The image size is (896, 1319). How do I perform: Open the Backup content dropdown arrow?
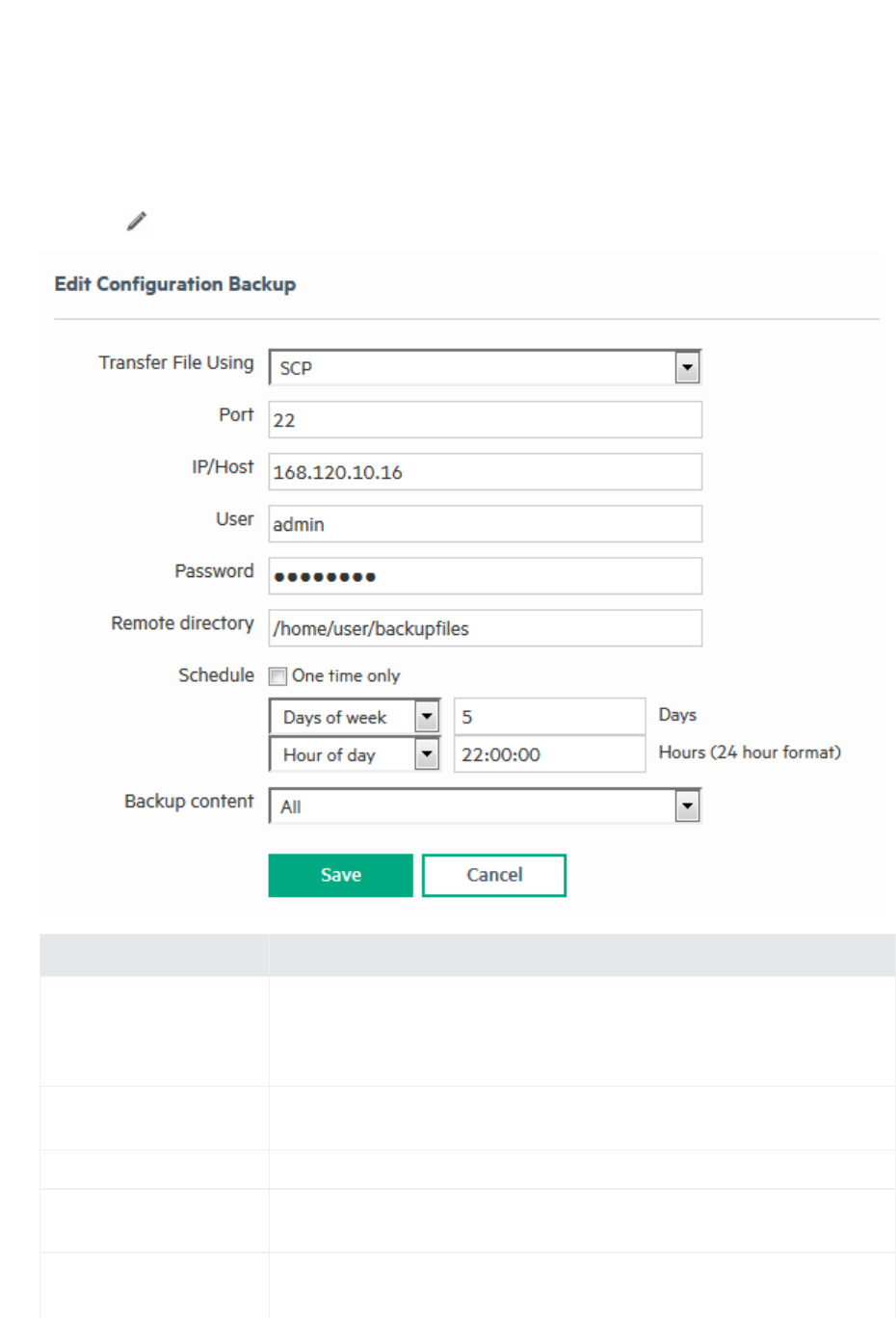(687, 806)
